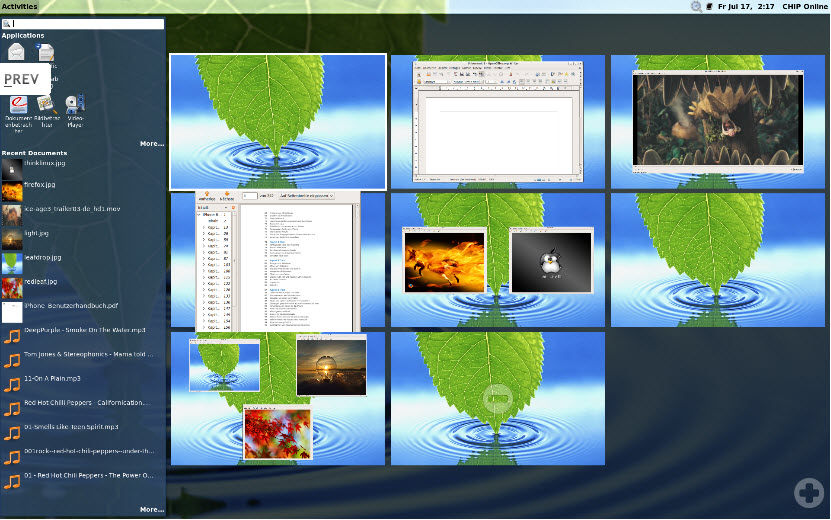
Task: Show more applications via More... link
Action: [152, 144]
